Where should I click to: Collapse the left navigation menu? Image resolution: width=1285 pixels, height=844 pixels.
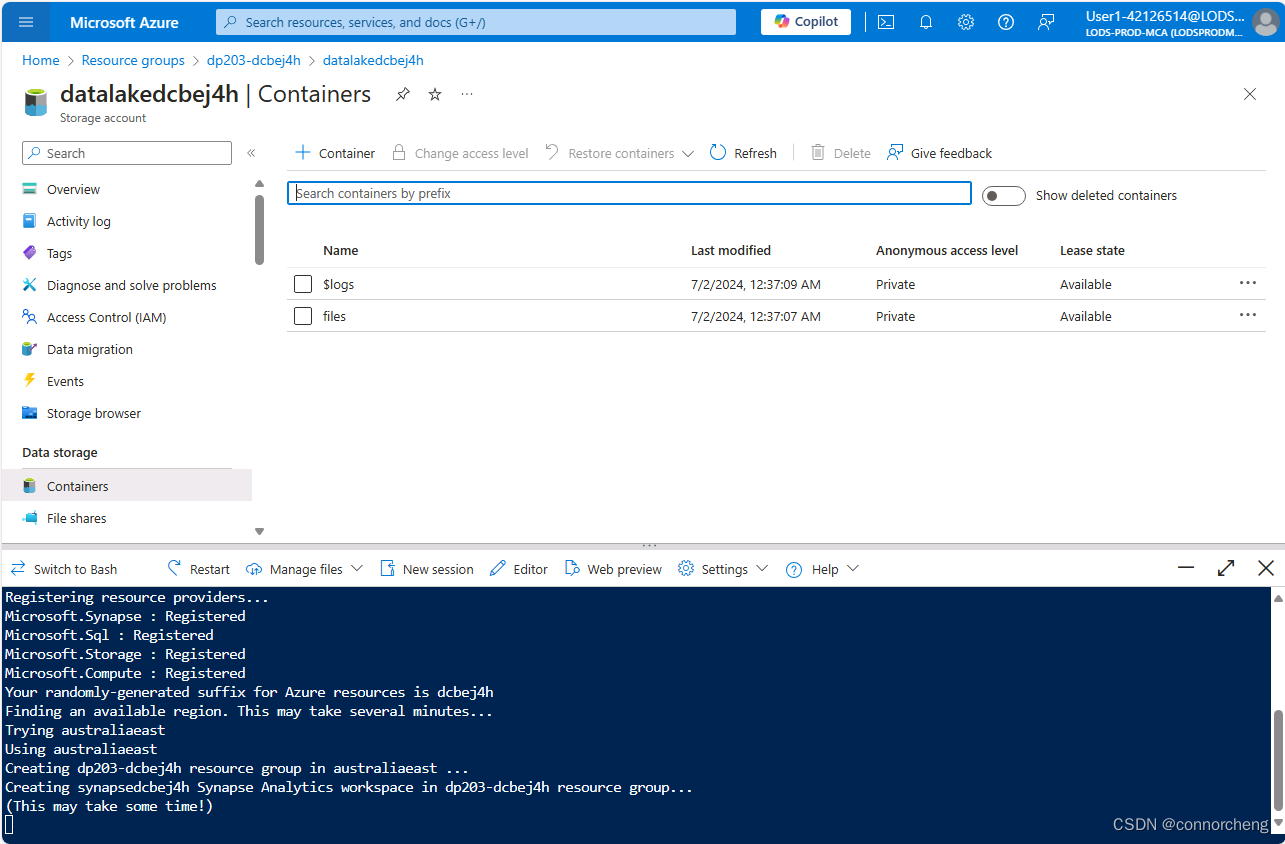(x=251, y=153)
